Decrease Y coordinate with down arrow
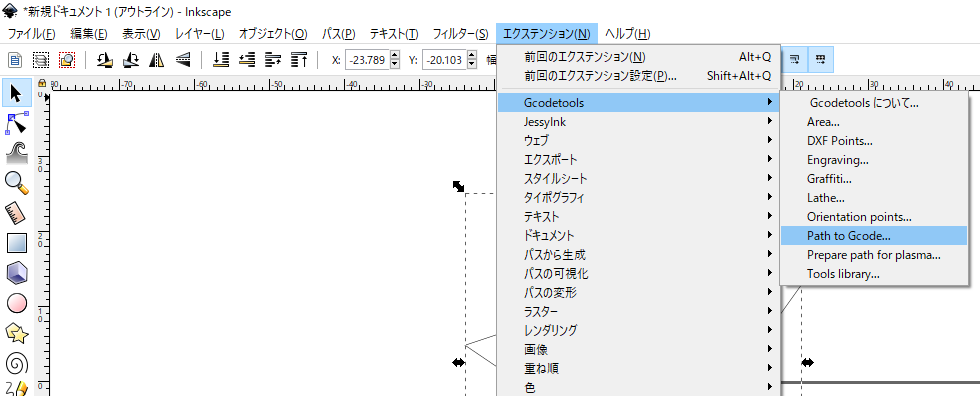This screenshot has height=396, width=980. (472, 64)
